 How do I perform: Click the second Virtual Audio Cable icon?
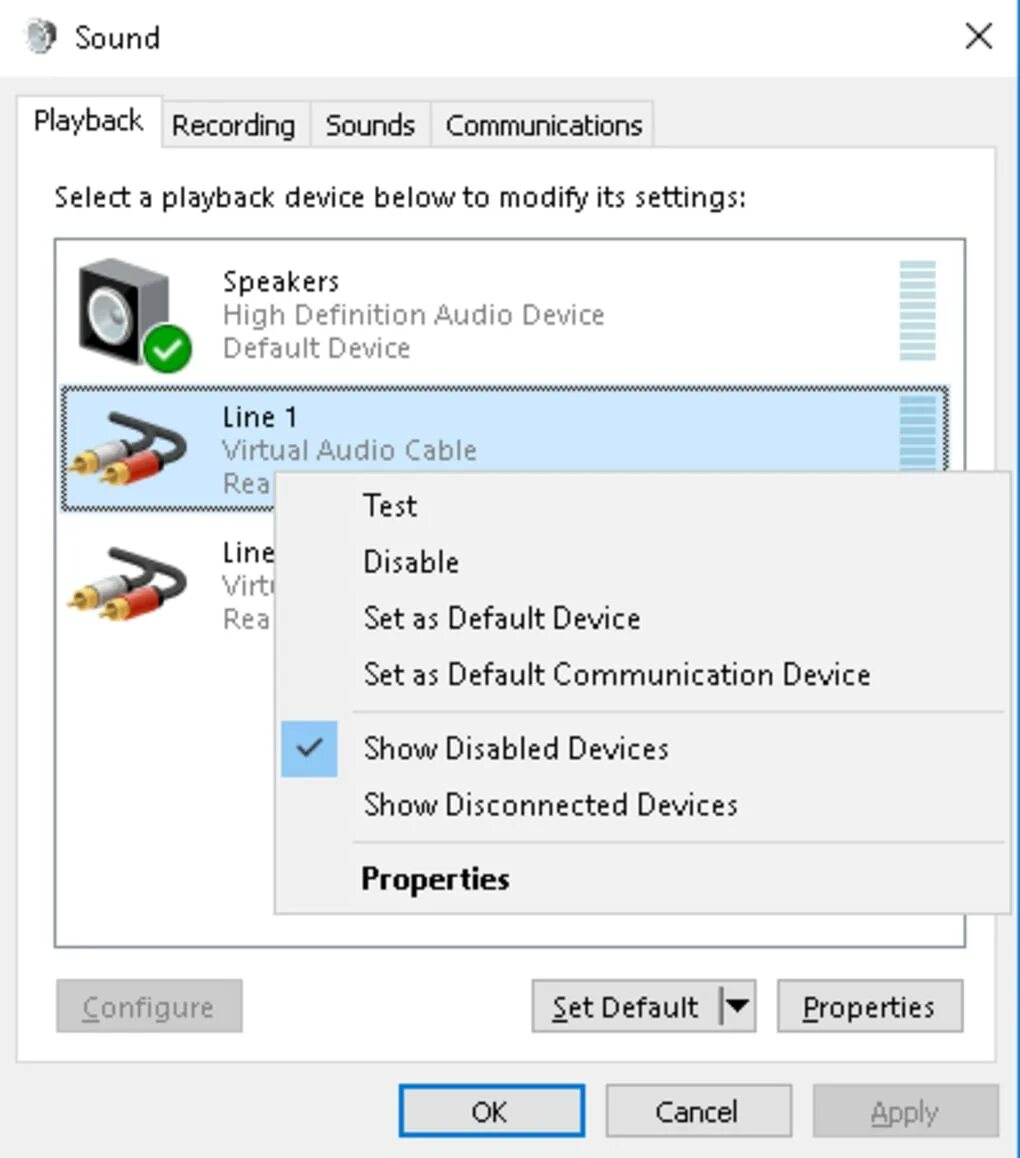128,584
